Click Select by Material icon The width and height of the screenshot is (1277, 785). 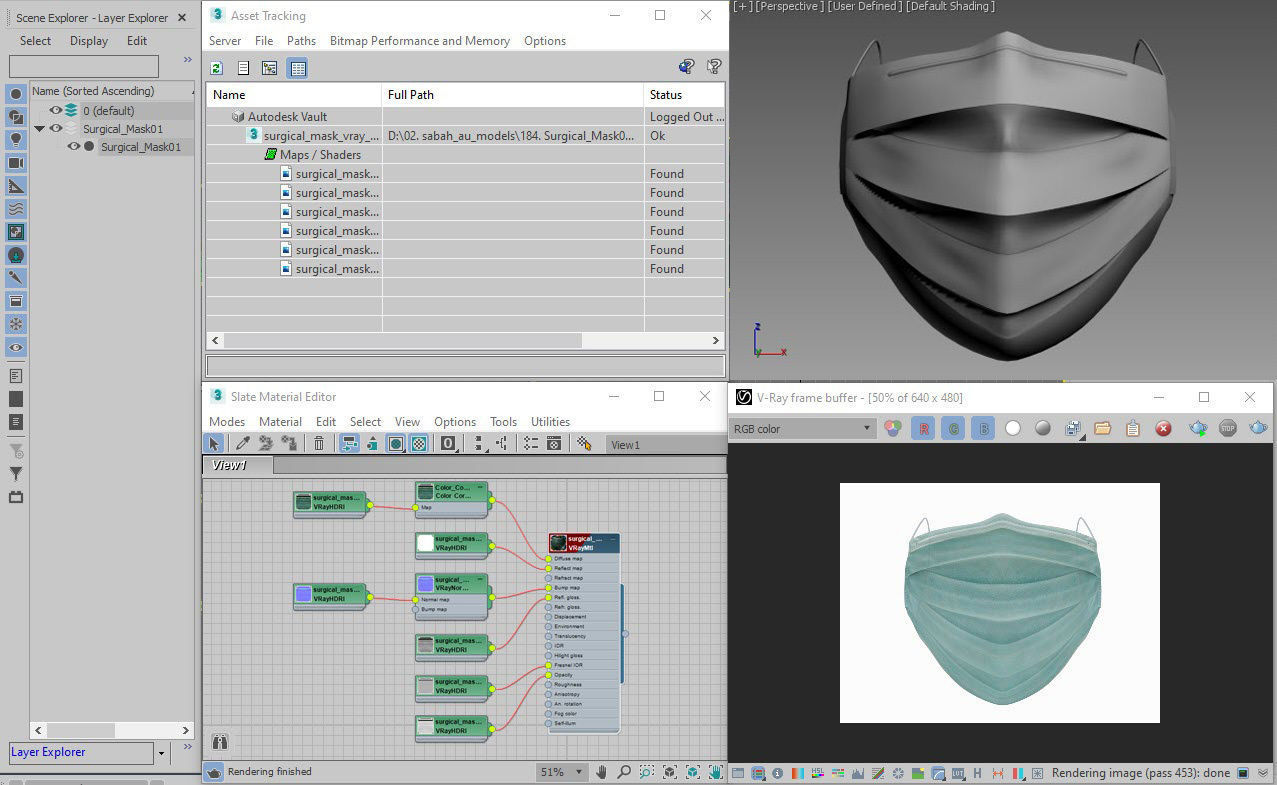pos(584,443)
